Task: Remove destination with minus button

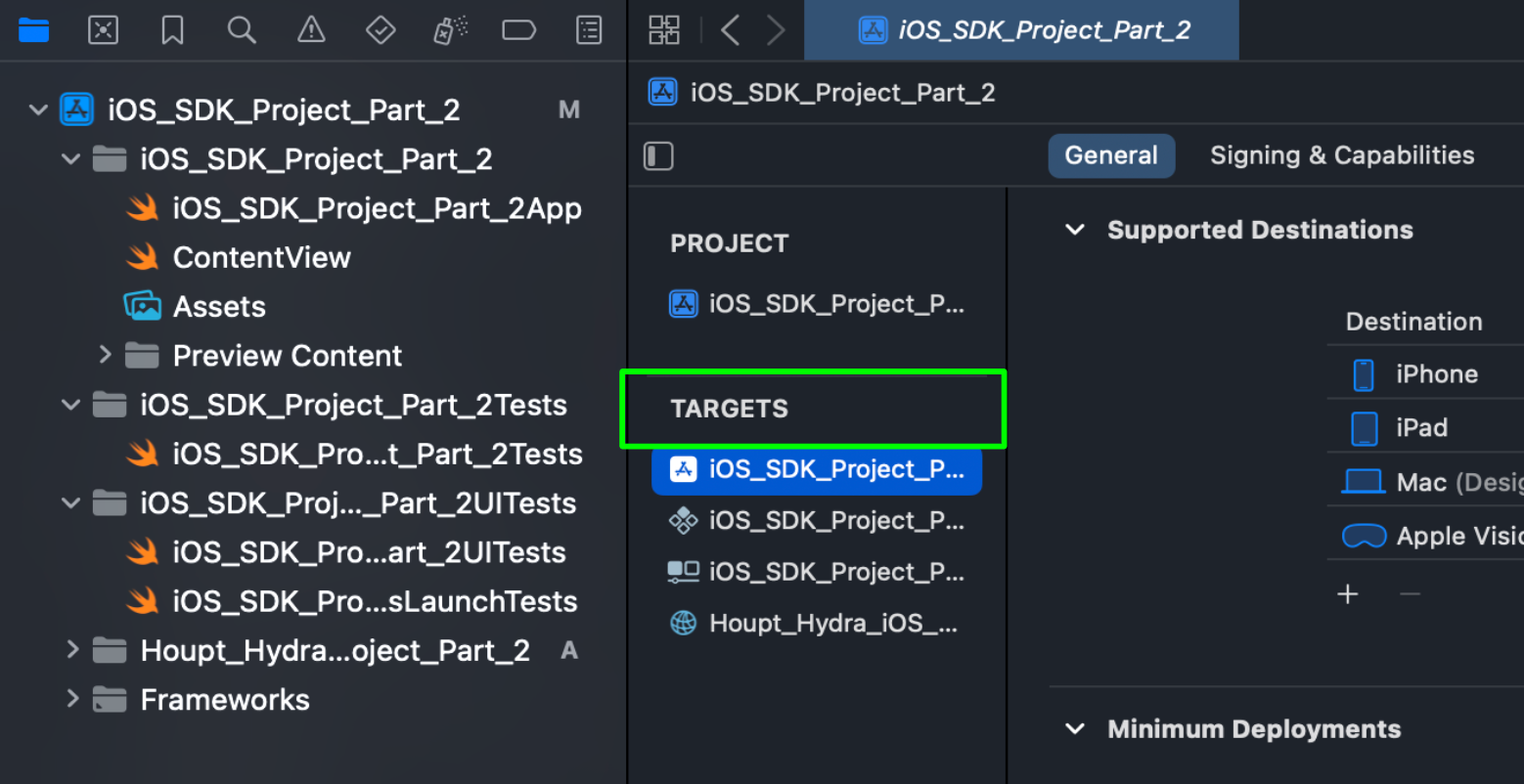Action: tap(1410, 593)
